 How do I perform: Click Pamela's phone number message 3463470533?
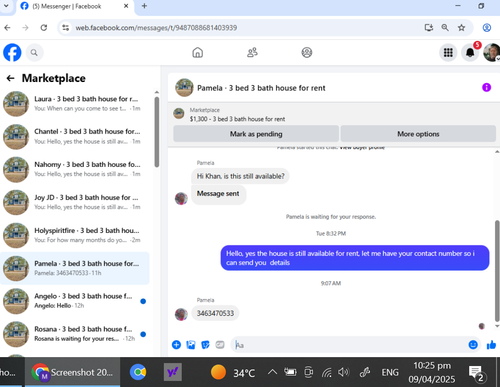[215, 313]
